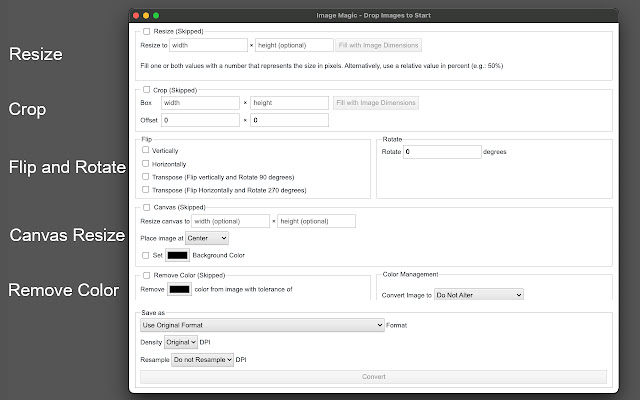This screenshot has height=400, width=640.
Task: Enable the Resize checkbox
Action: coord(147,32)
